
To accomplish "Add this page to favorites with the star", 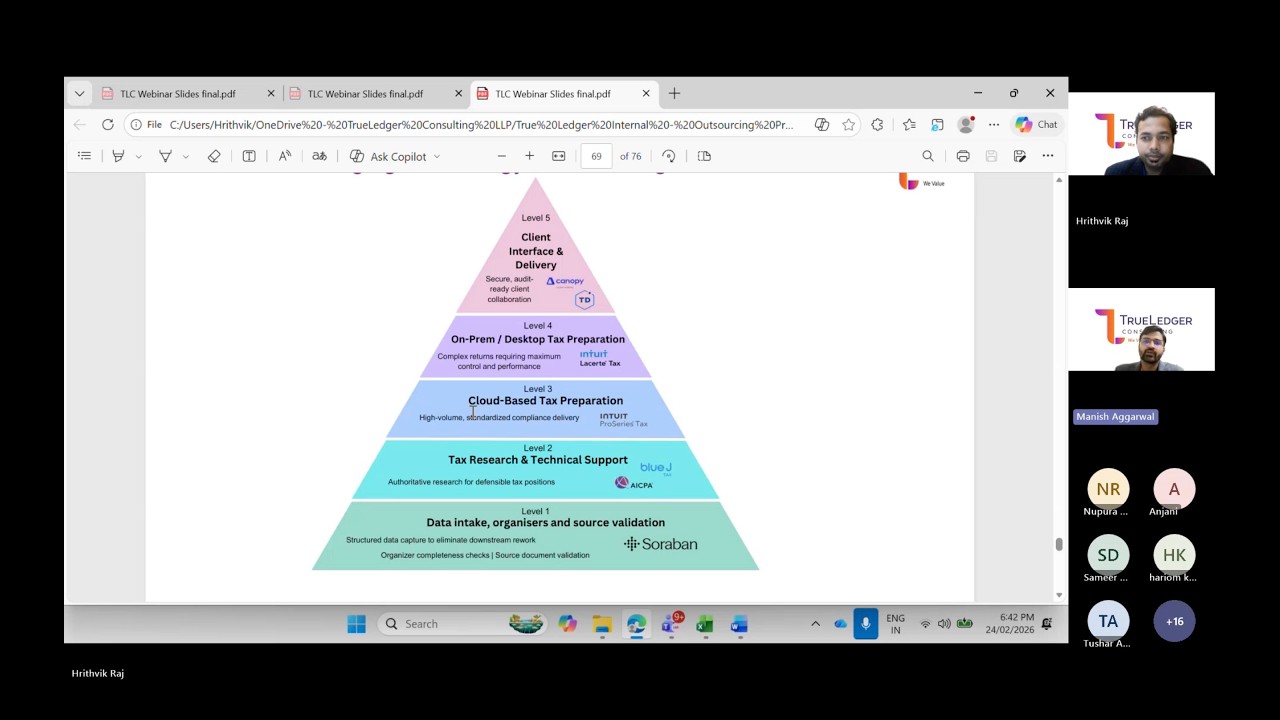I will click(849, 125).
